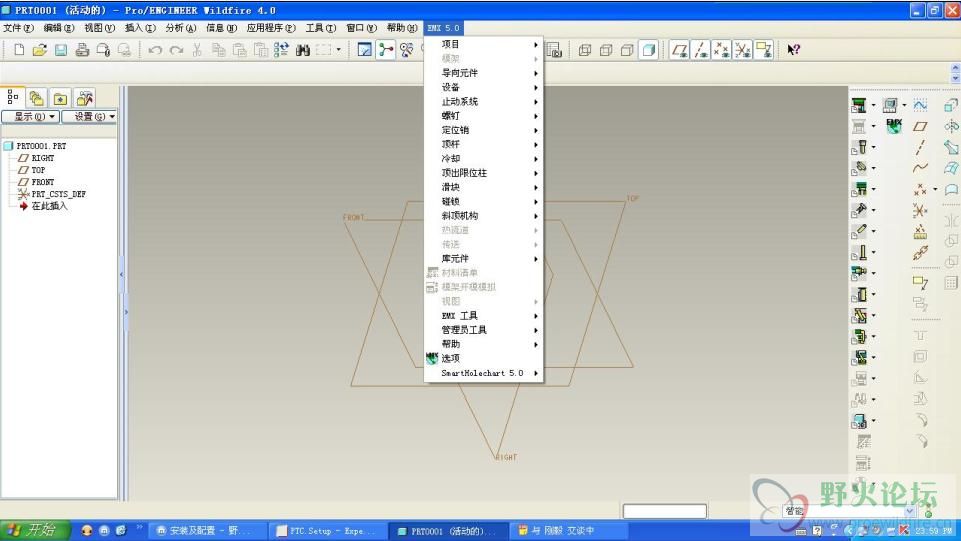Image resolution: width=961 pixels, height=541 pixels.
Task: Click the datum coordinate system tool
Action: click(920, 211)
